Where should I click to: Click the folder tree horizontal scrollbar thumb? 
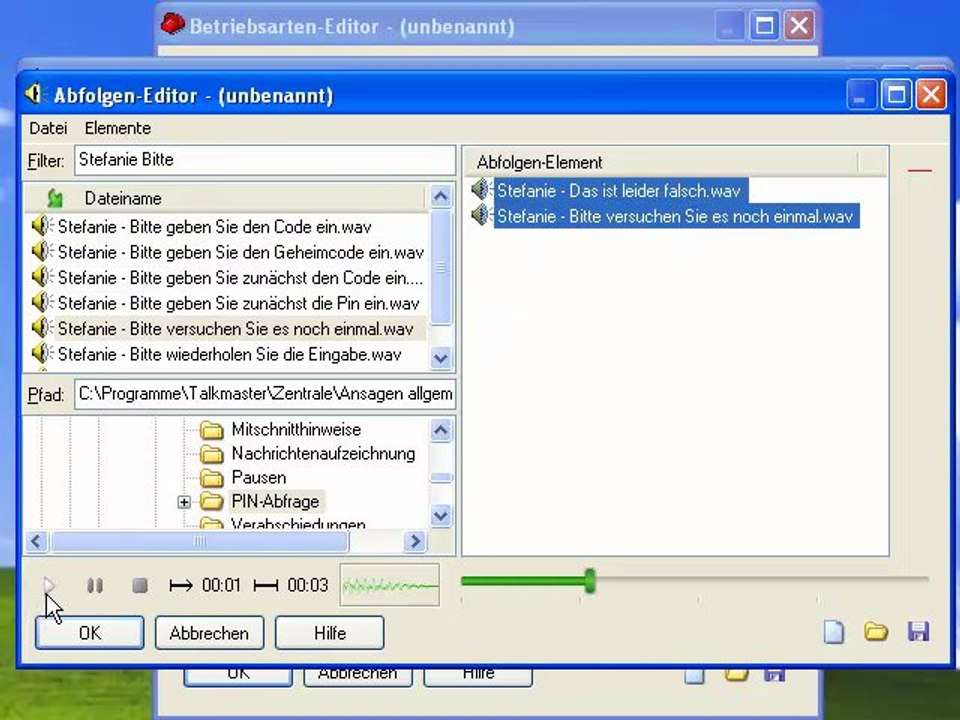click(x=200, y=541)
